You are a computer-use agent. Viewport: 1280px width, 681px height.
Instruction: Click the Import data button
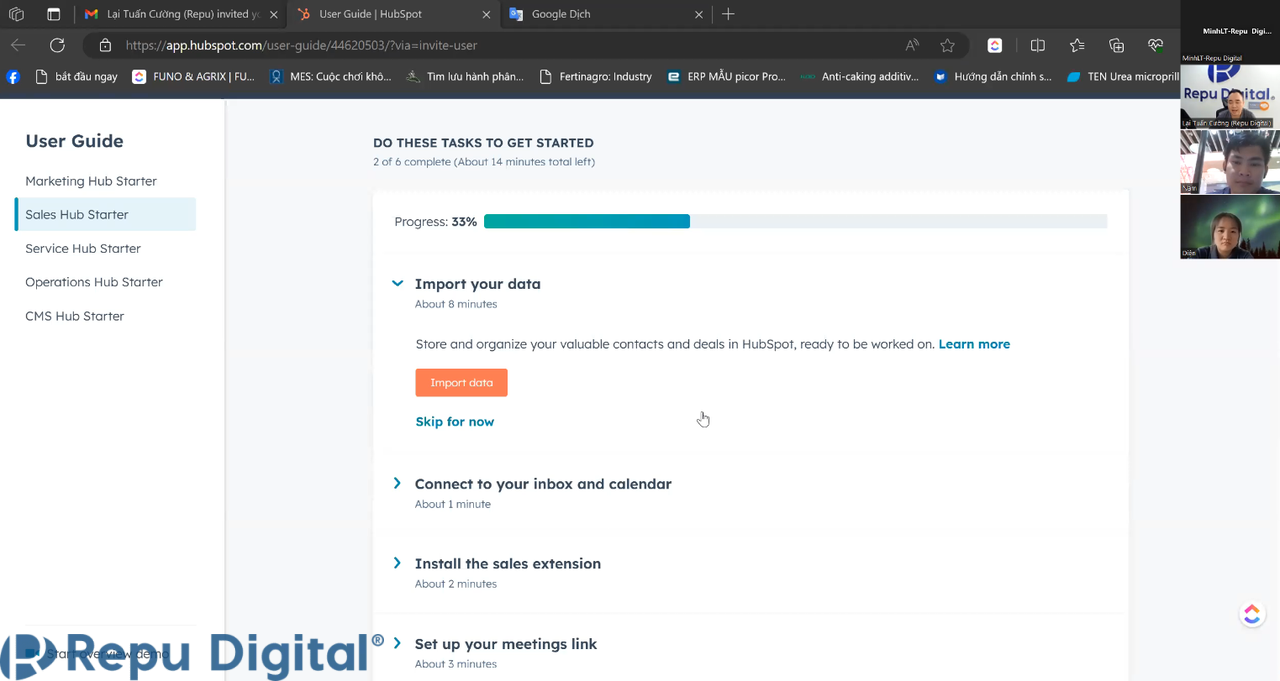[x=461, y=382]
